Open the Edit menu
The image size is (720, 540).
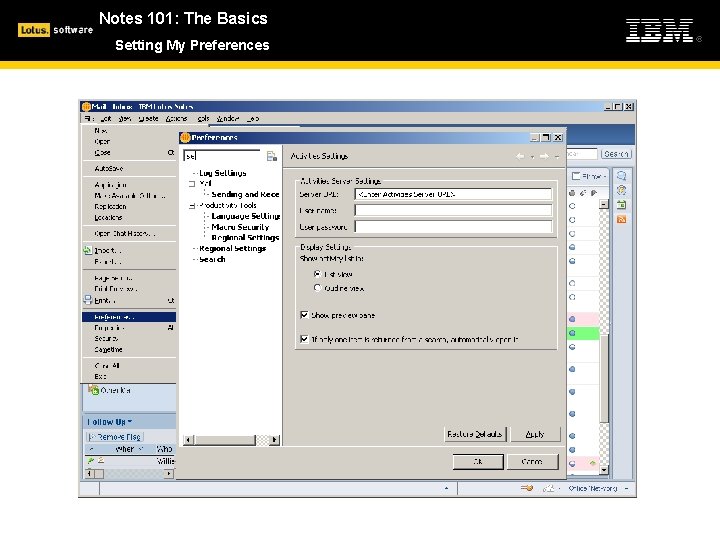tap(106, 118)
